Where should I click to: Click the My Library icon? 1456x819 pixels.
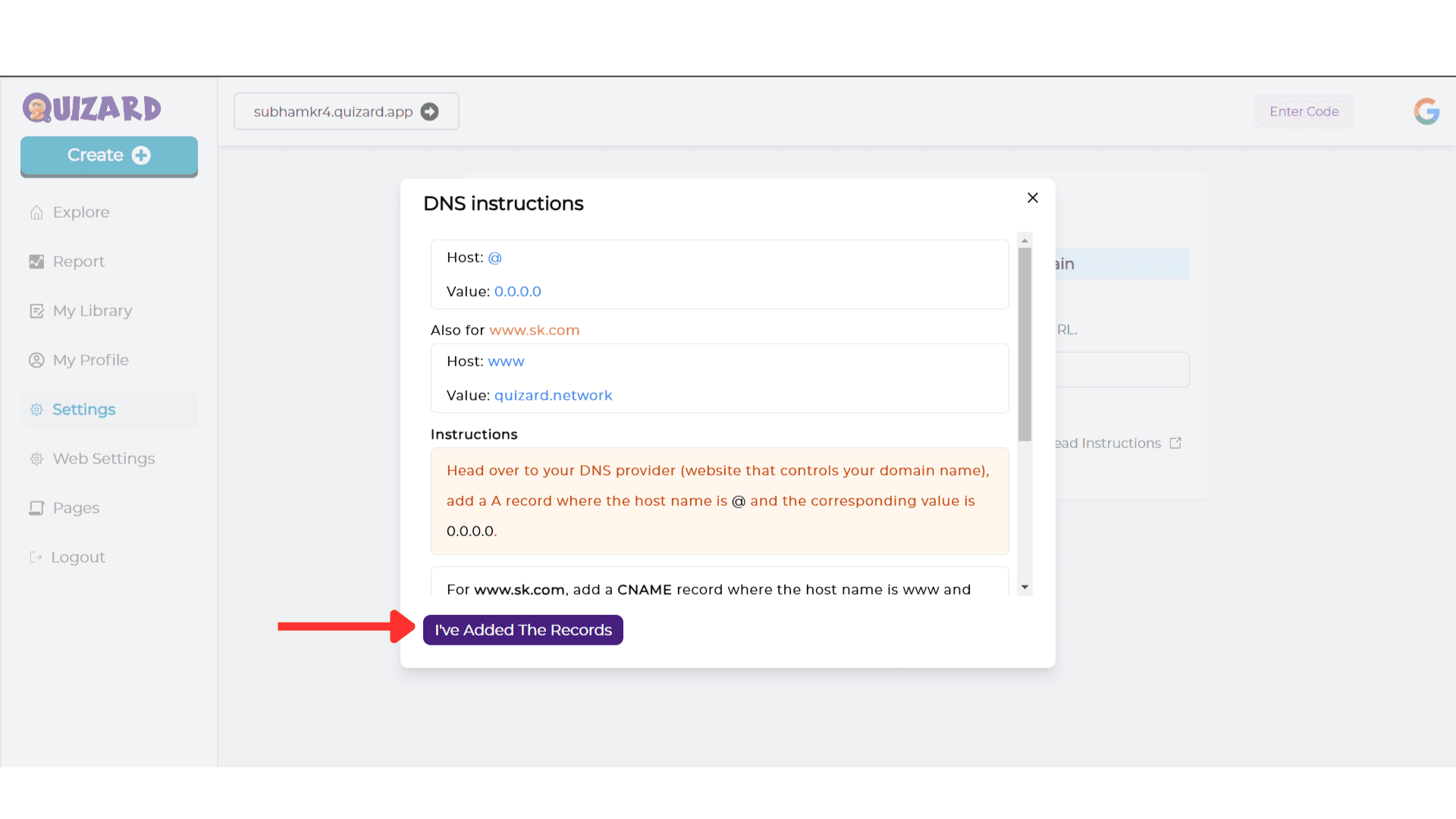pos(36,311)
